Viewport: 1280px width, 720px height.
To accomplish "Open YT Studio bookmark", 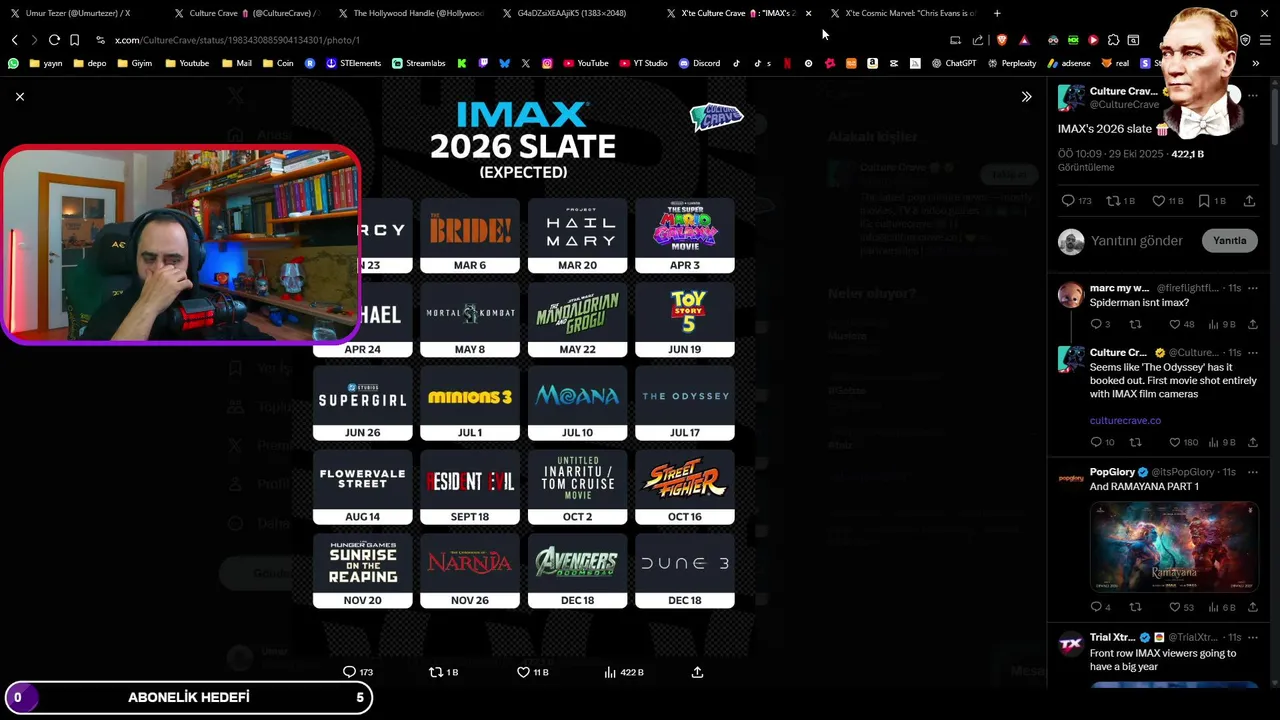I will (643, 63).
